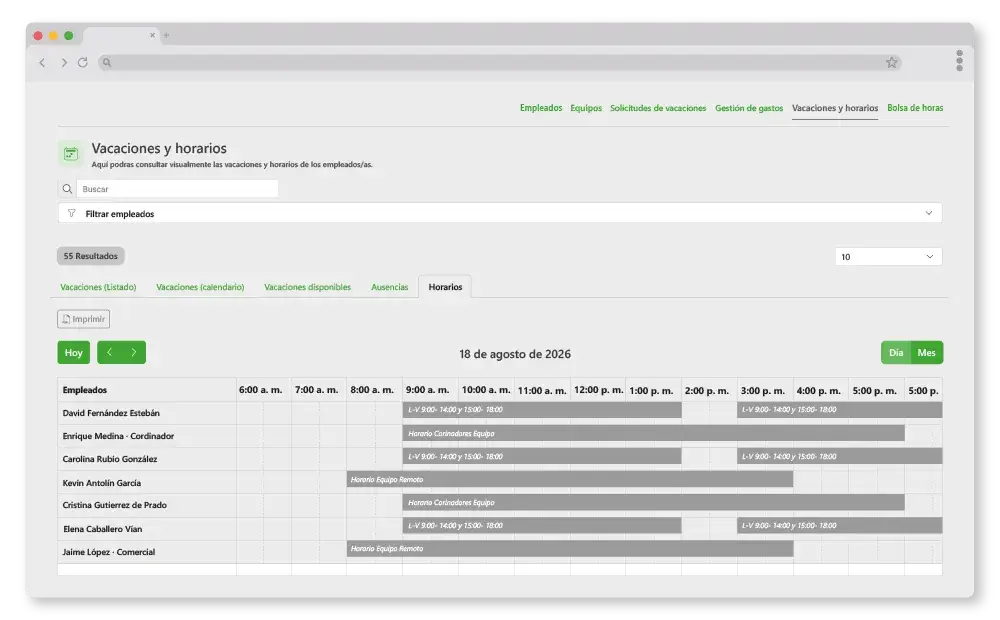Go to previous day with left chevron

coord(110,352)
